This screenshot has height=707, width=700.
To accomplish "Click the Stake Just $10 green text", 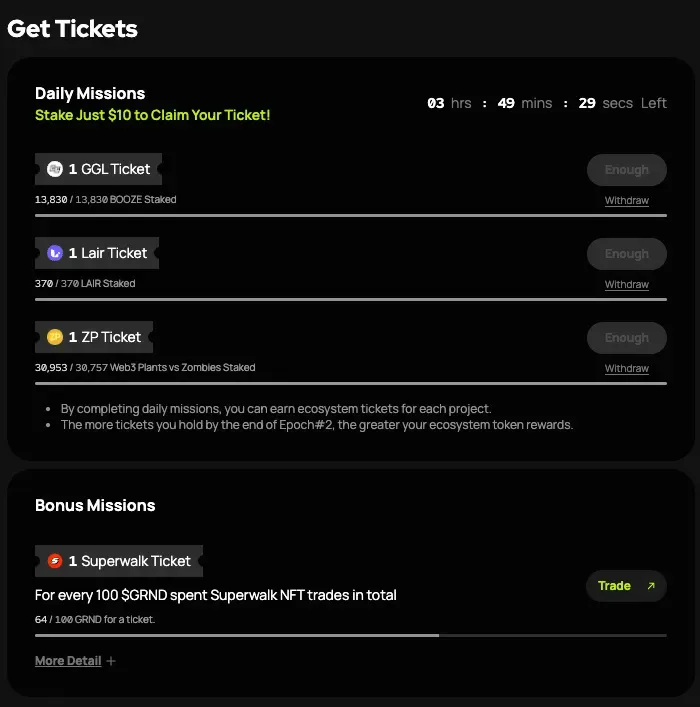I will (x=152, y=115).
